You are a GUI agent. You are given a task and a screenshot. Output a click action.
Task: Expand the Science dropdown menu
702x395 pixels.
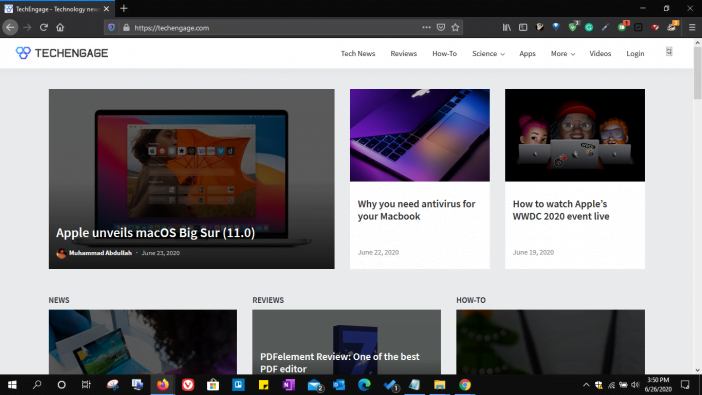tap(488, 53)
